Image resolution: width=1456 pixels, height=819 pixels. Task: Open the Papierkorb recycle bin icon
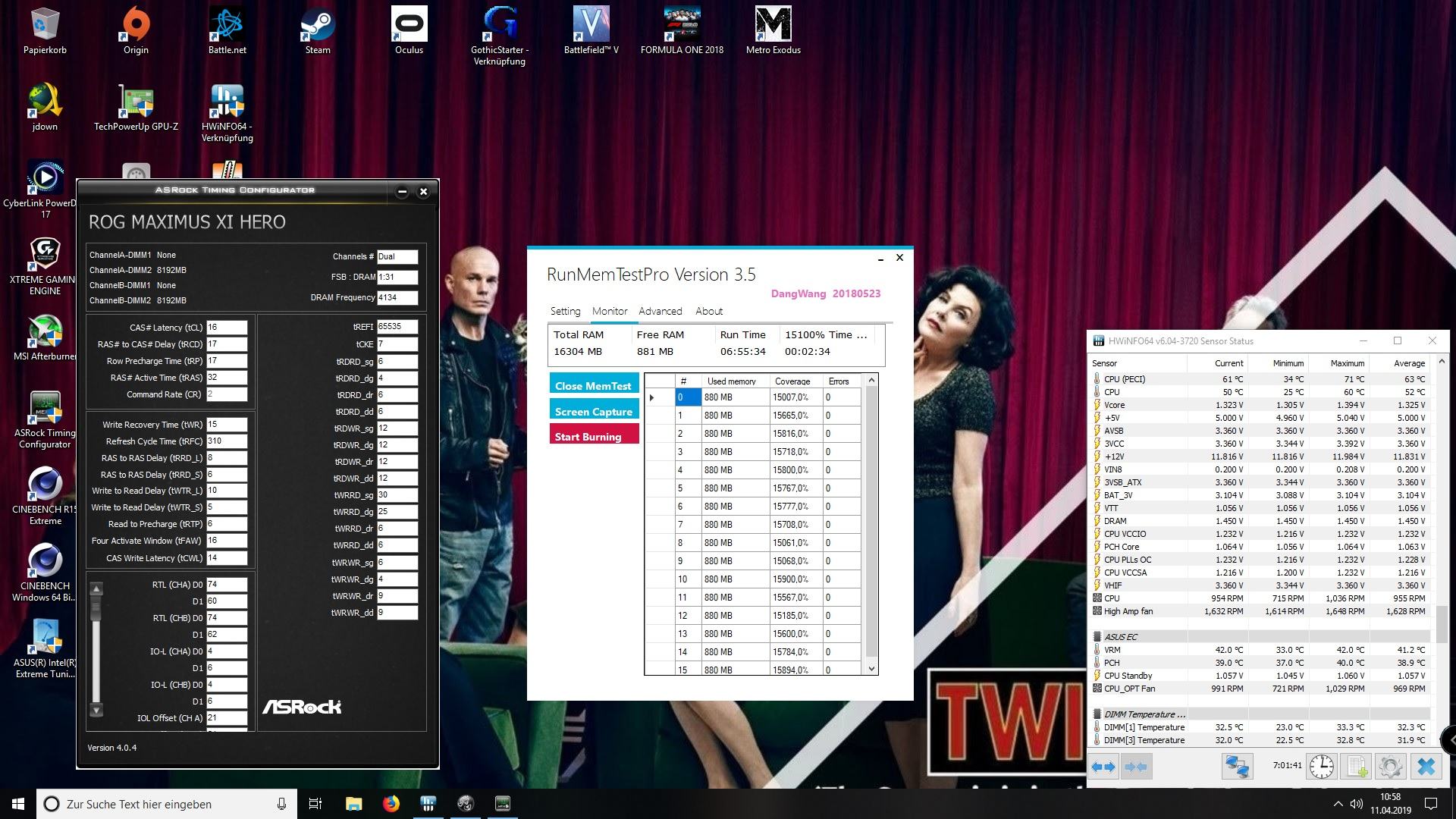pyautogui.click(x=45, y=30)
